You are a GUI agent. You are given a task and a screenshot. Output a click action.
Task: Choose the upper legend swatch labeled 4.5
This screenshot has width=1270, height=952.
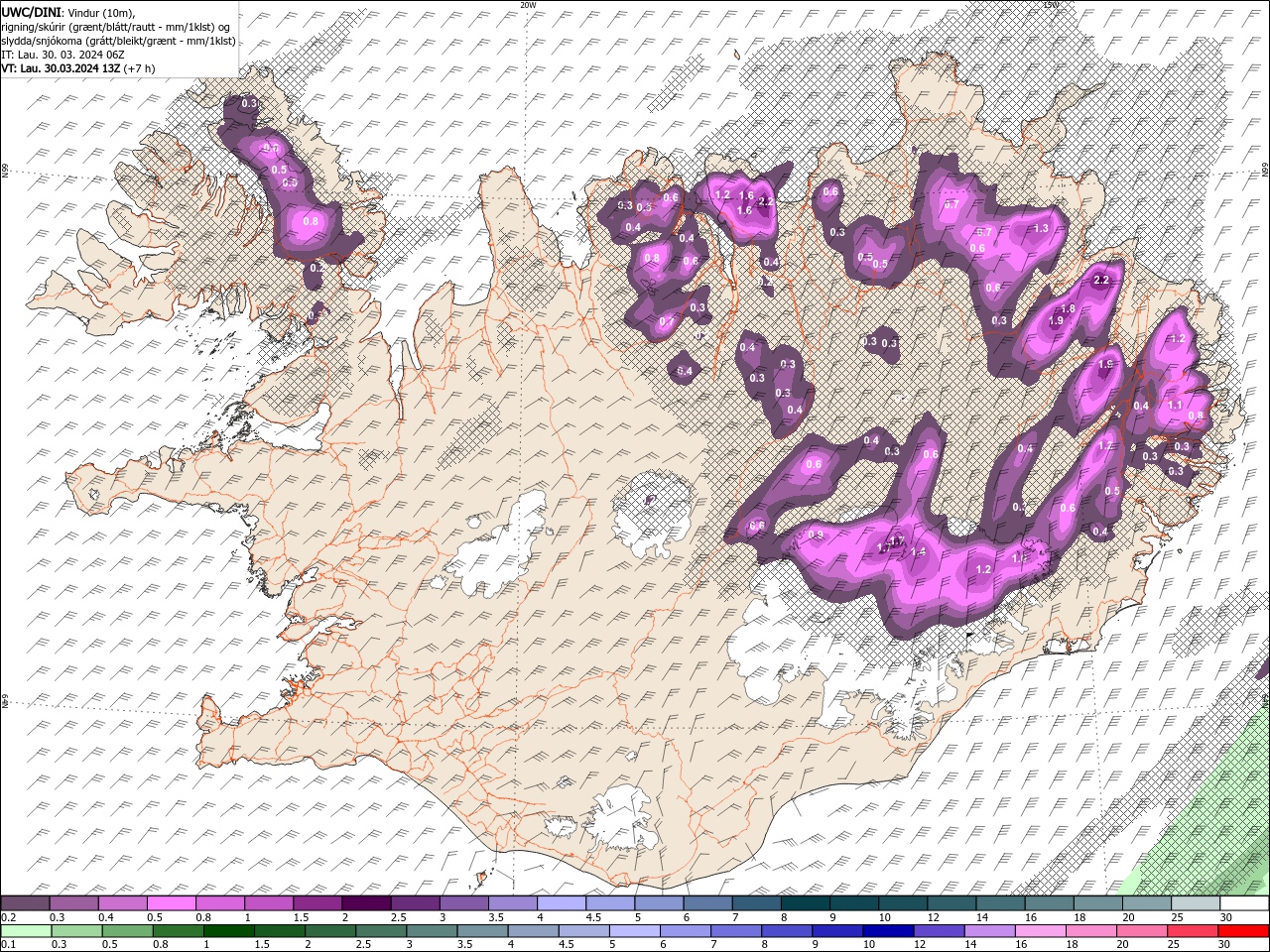pyautogui.click(x=610, y=903)
